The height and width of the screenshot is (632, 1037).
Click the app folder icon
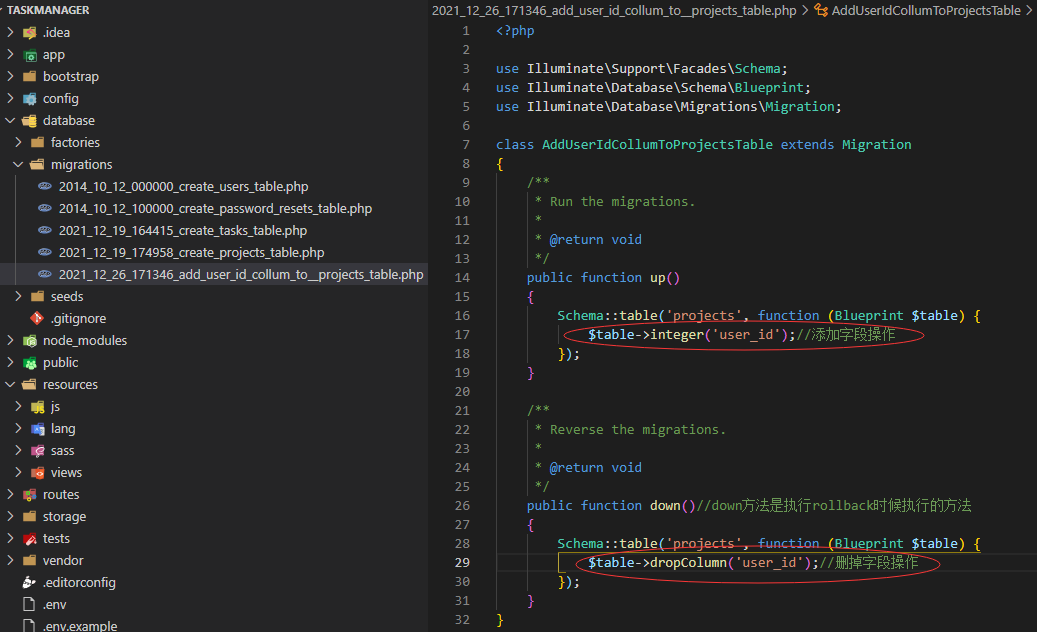pos(30,55)
